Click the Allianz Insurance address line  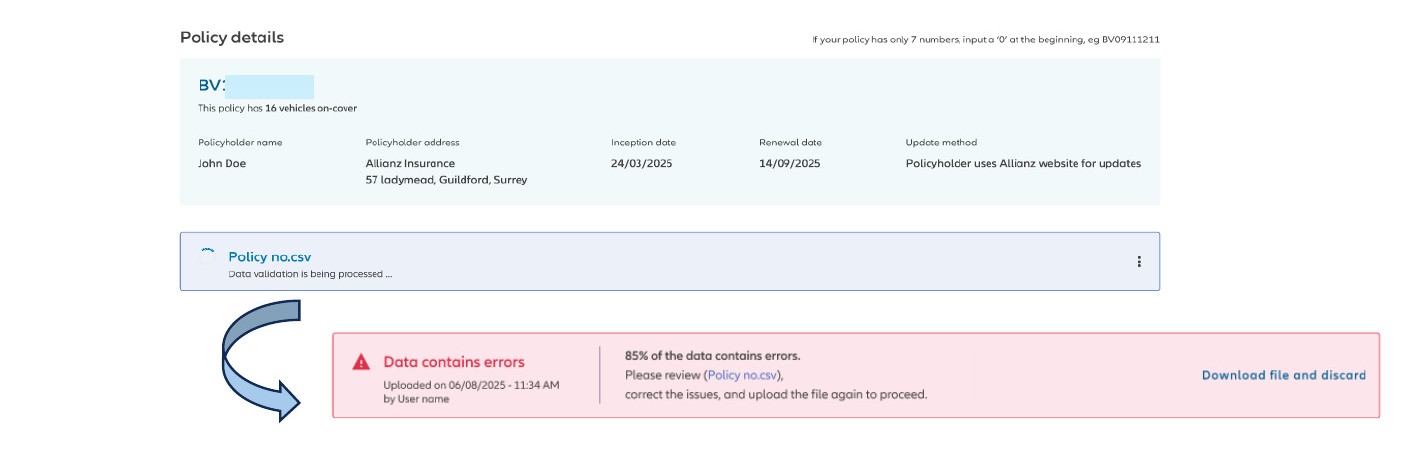tap(410, 163)
